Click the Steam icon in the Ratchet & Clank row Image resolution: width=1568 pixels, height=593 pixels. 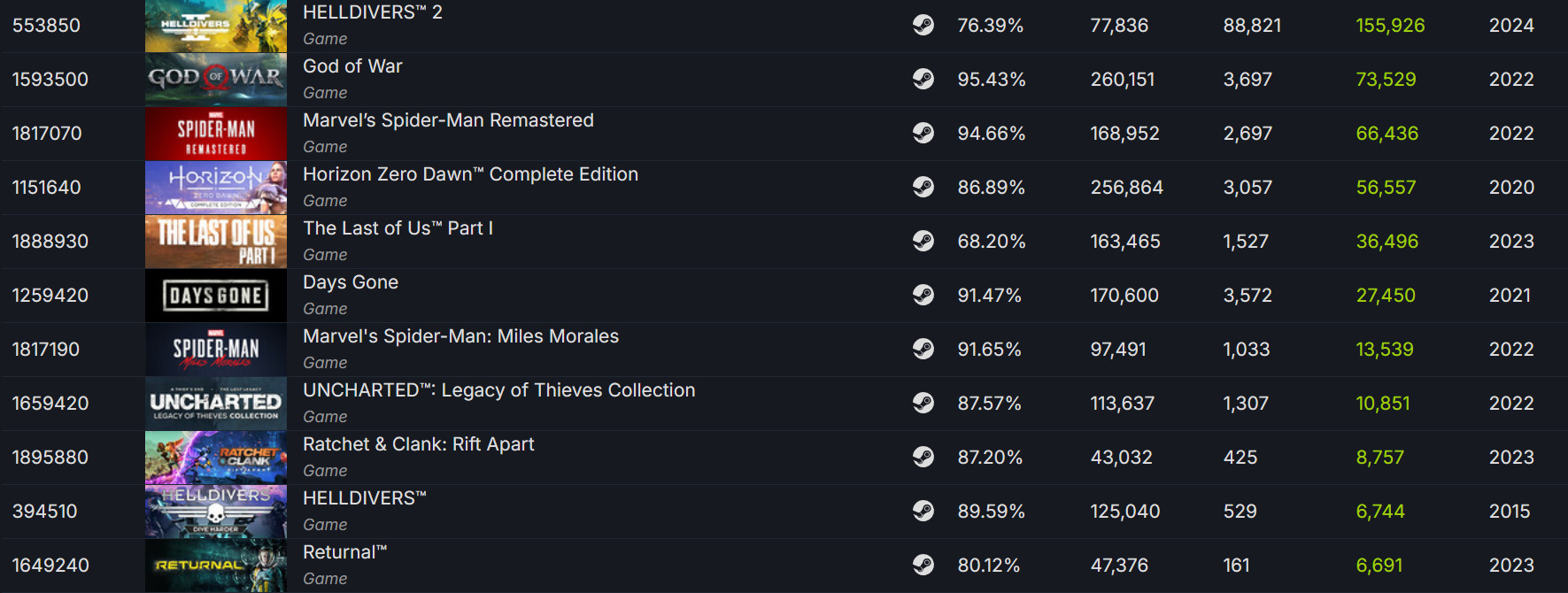(923, 457)
